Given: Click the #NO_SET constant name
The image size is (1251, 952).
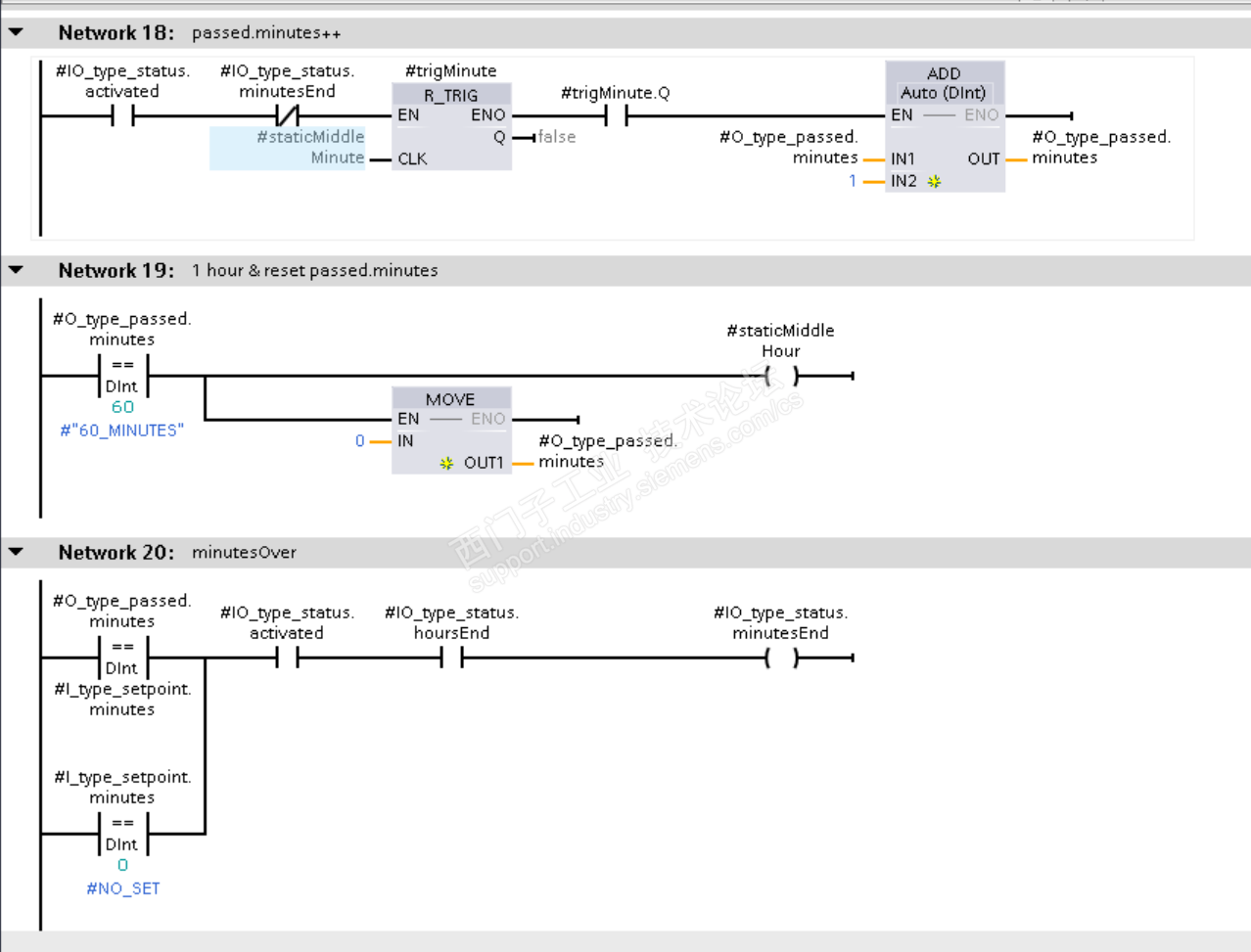Looking at the screenshot, I should (x=122, y=888).
